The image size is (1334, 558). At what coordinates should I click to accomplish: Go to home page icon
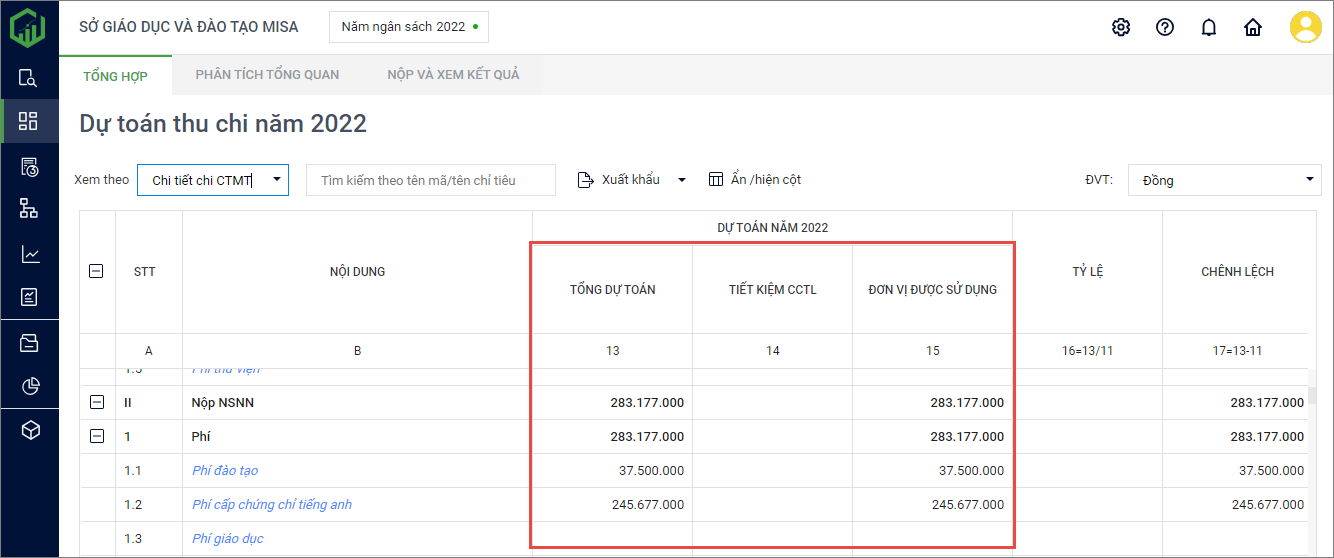coord(1253,27)
